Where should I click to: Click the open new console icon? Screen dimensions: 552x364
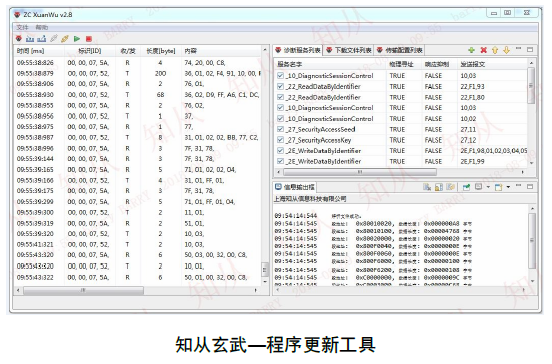point(498,187)
